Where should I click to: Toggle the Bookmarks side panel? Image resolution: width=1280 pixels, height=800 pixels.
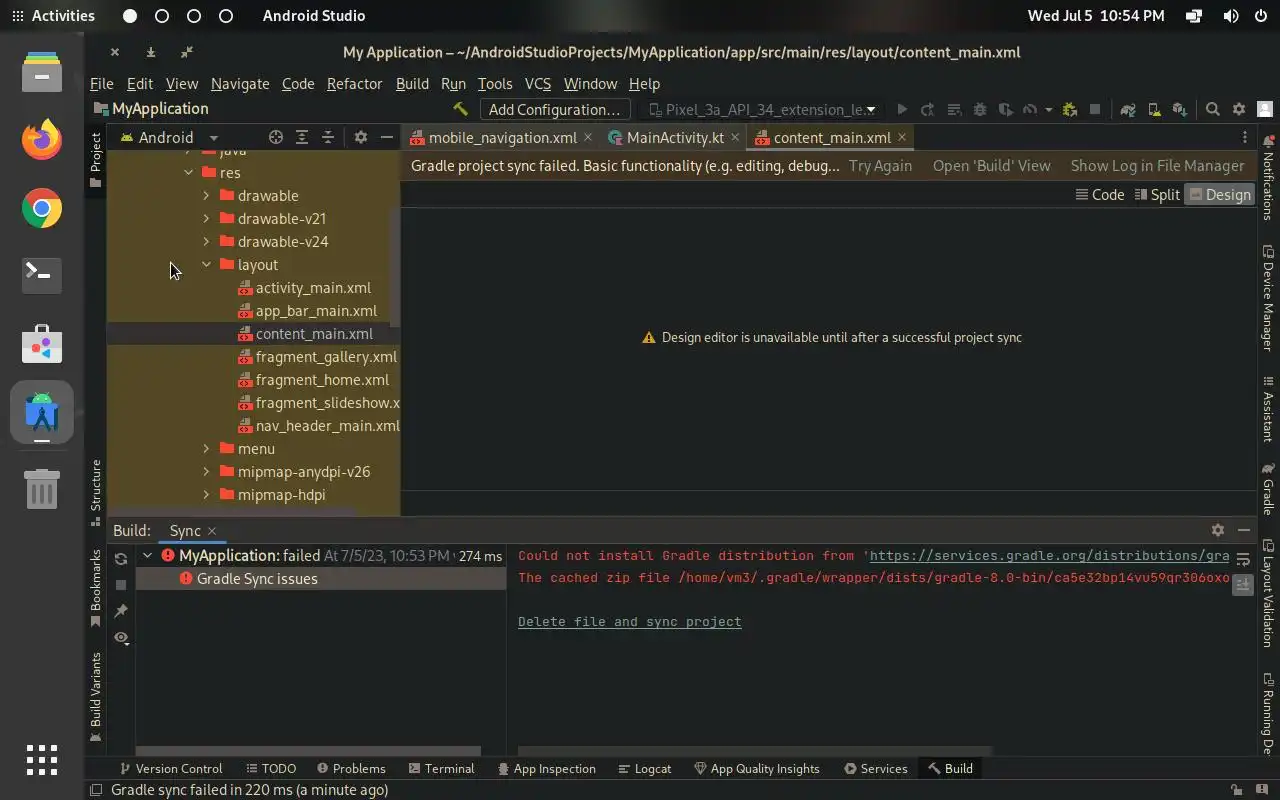96,588
